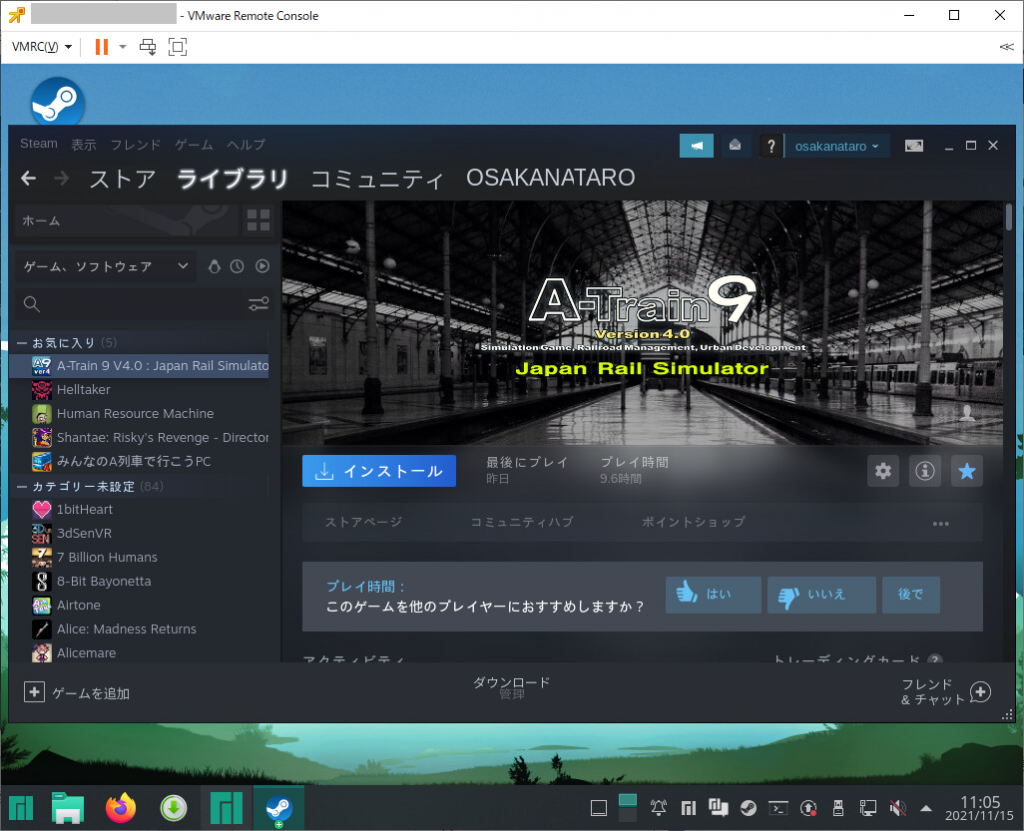Click the Steam forward navigation arrow
1024x831 pixels.
click(61, 178)
